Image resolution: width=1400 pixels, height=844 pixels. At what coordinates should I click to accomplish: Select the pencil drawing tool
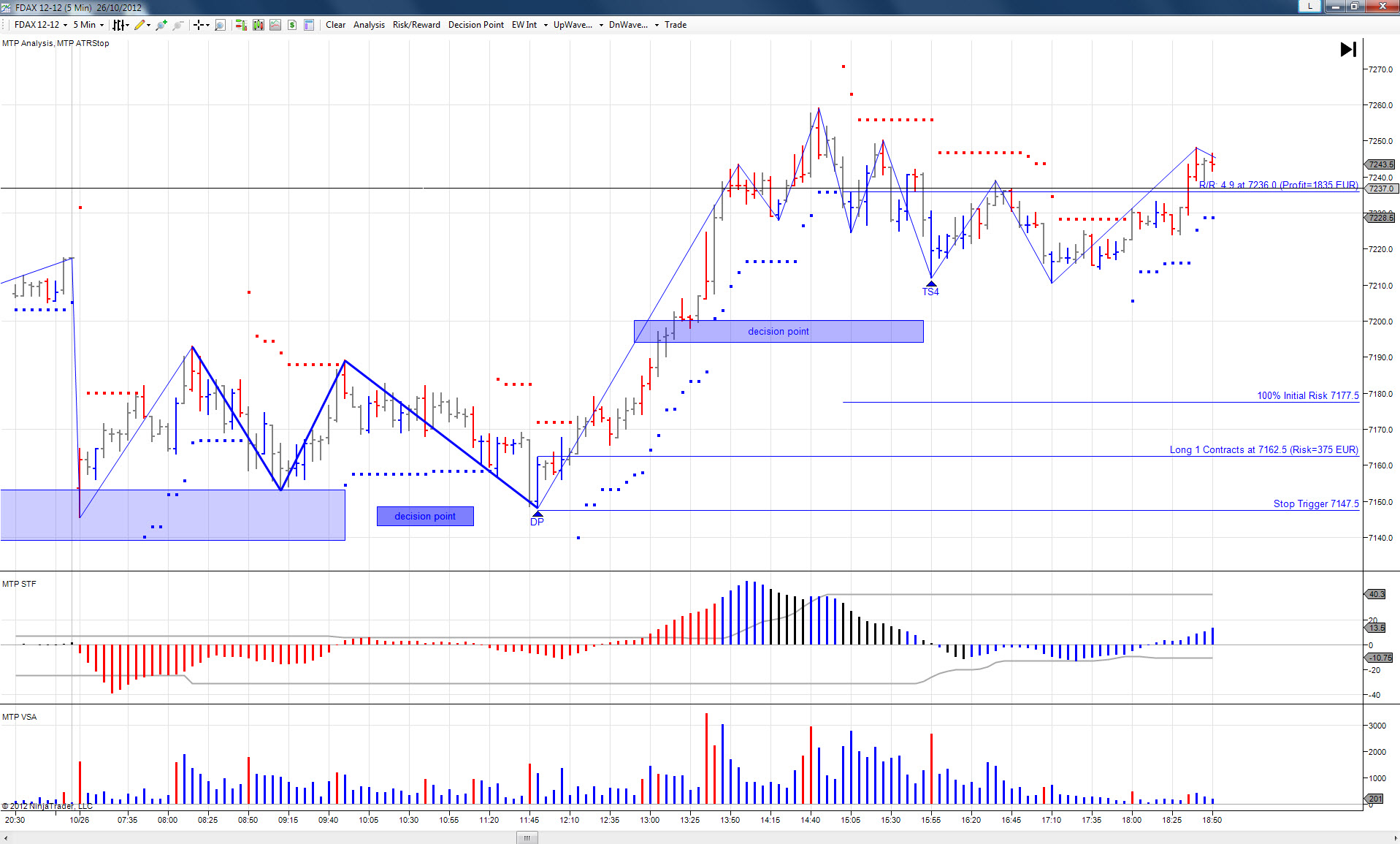pos(139,25)
